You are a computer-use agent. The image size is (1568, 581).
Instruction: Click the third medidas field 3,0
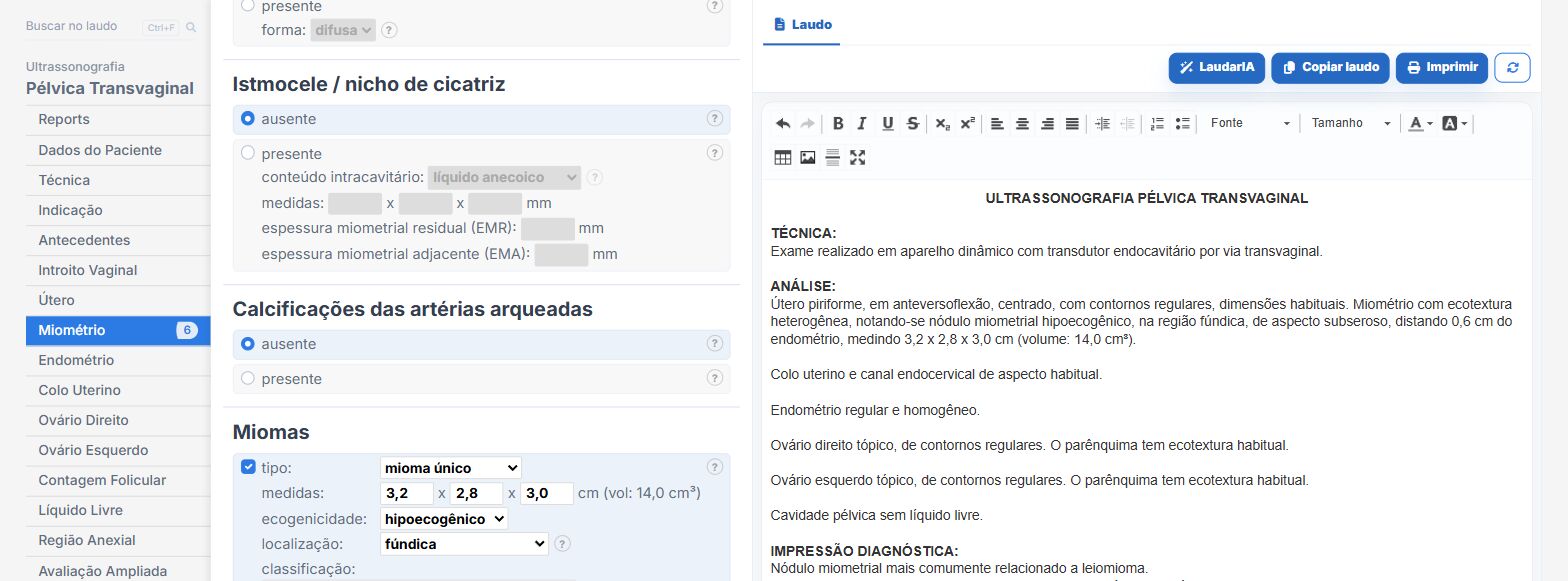(547, 493)
